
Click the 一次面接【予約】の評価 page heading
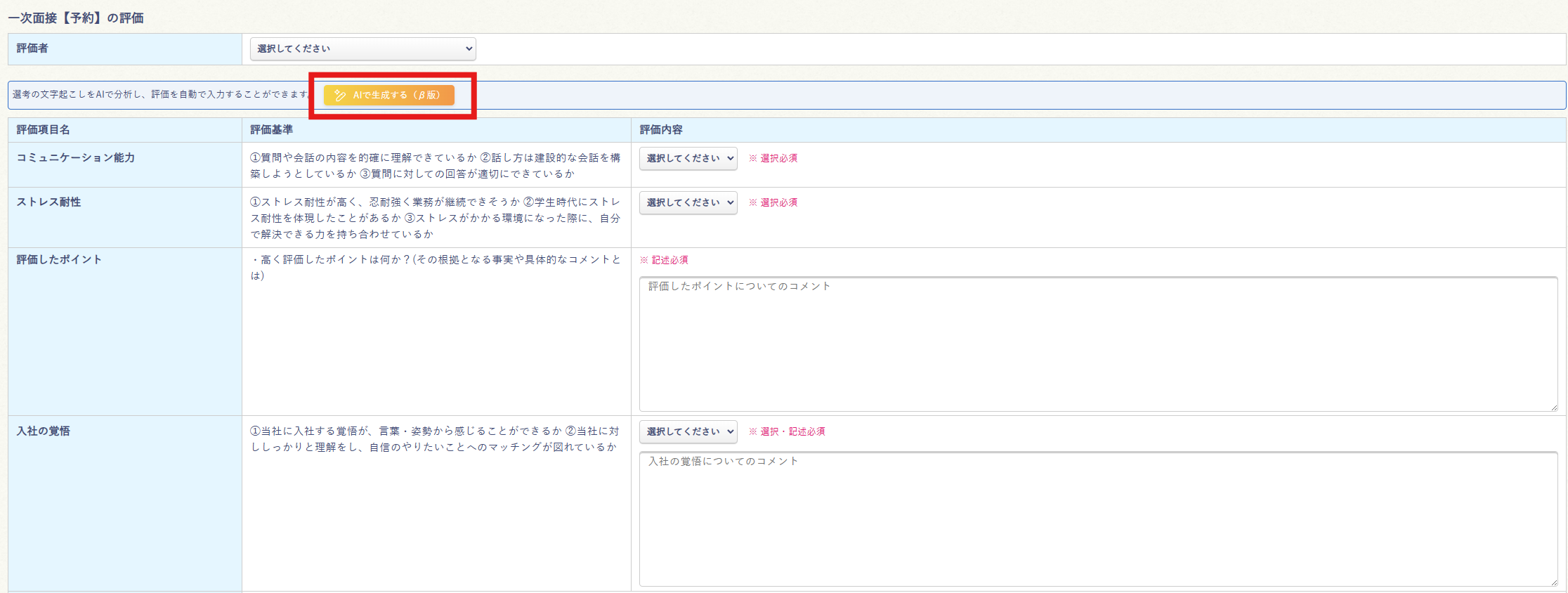coord(76,18)
